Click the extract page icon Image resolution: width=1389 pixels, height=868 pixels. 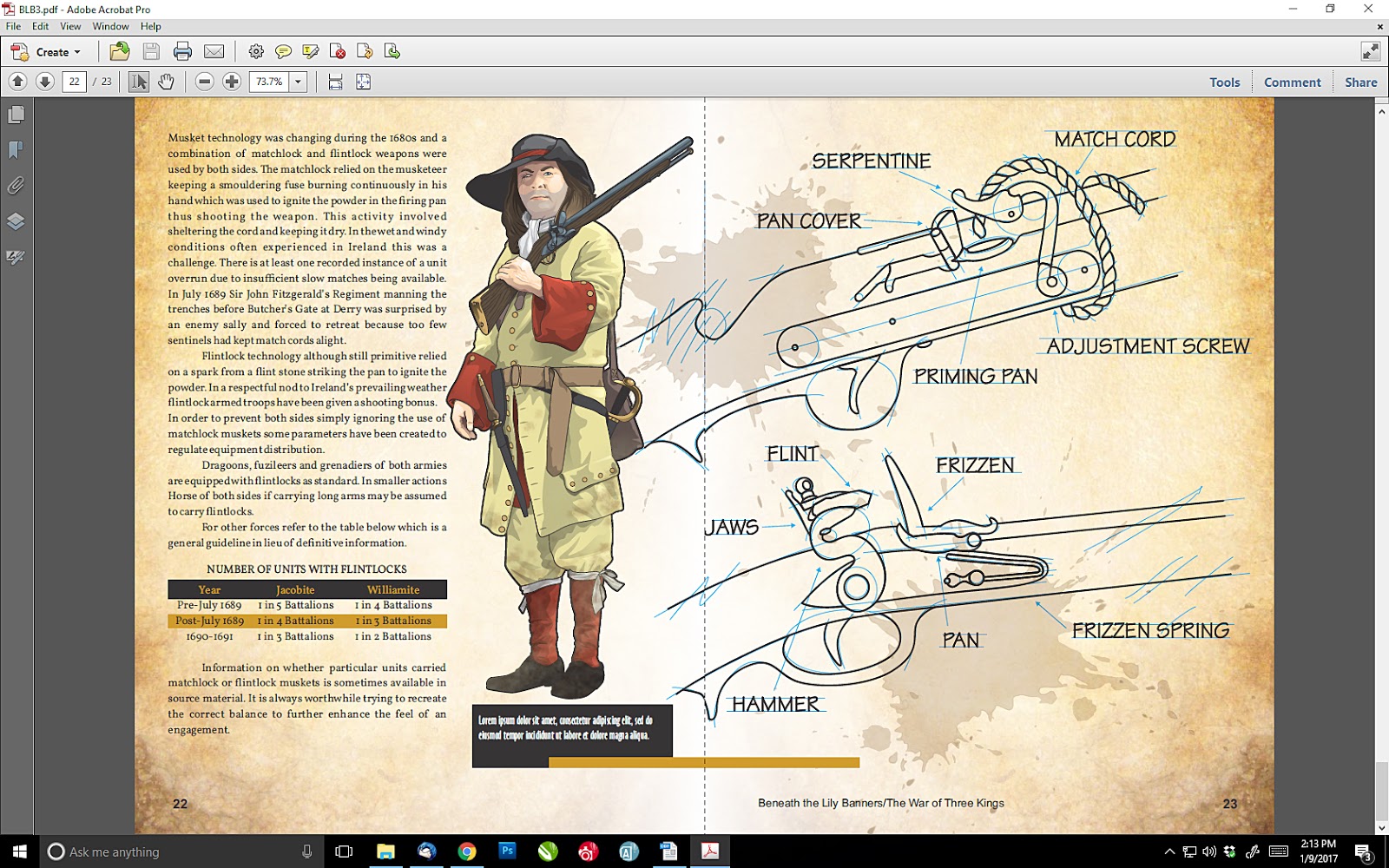[392, 51]
